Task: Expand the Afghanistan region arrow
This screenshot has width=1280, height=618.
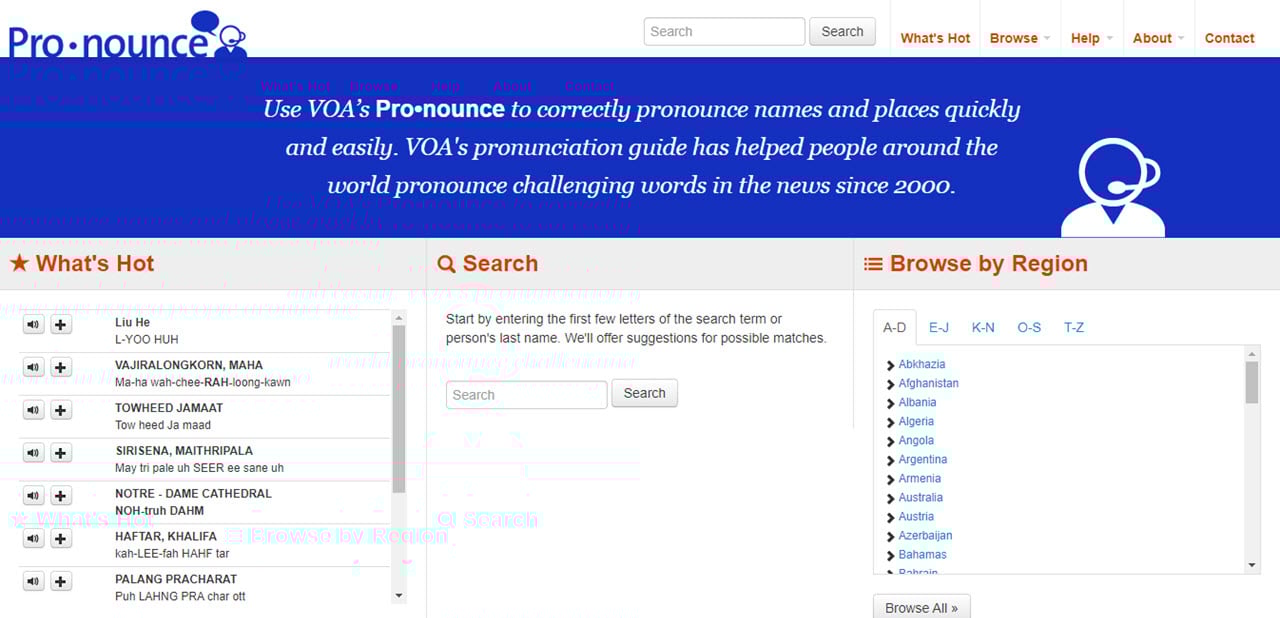Action: point(890,384)
